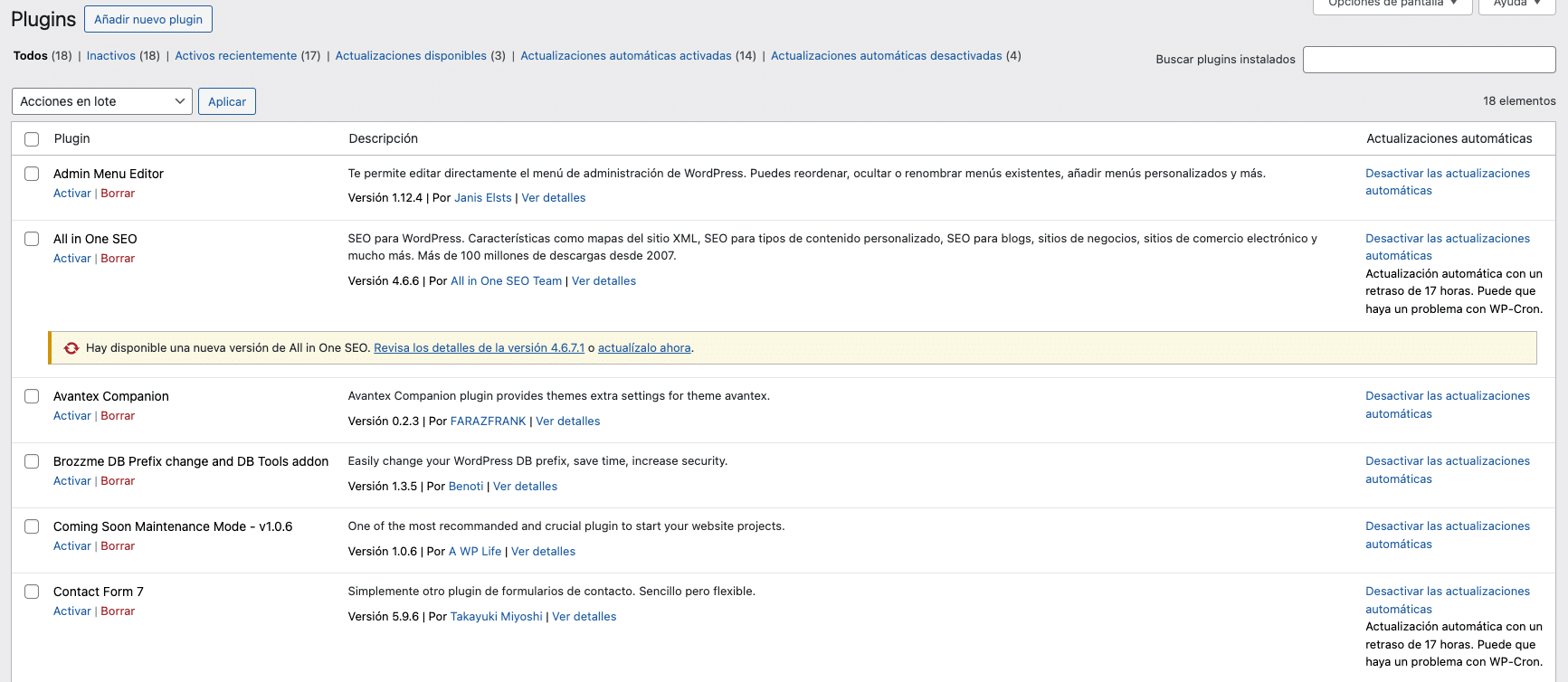Click actualízalo ahora for All in One SEO

pyautogui.click(x=644, y=348)
